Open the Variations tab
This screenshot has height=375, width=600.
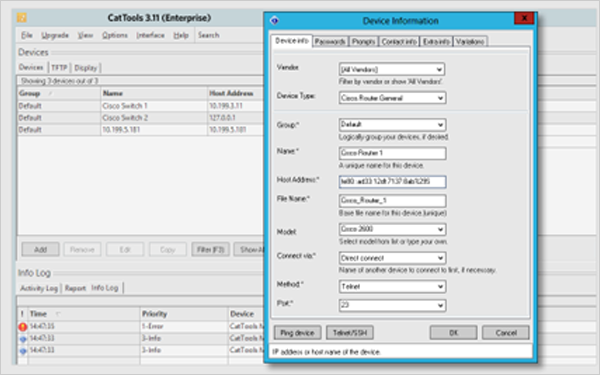click(x=470, y=41)
